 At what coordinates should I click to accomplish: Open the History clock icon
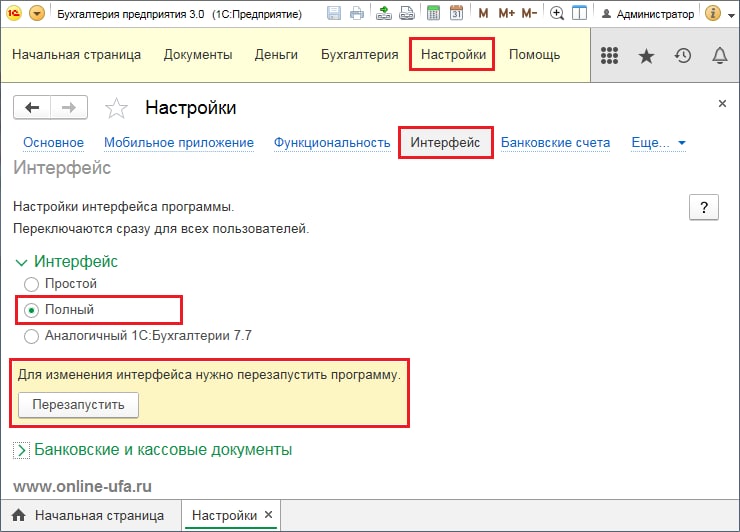point(682,56)
